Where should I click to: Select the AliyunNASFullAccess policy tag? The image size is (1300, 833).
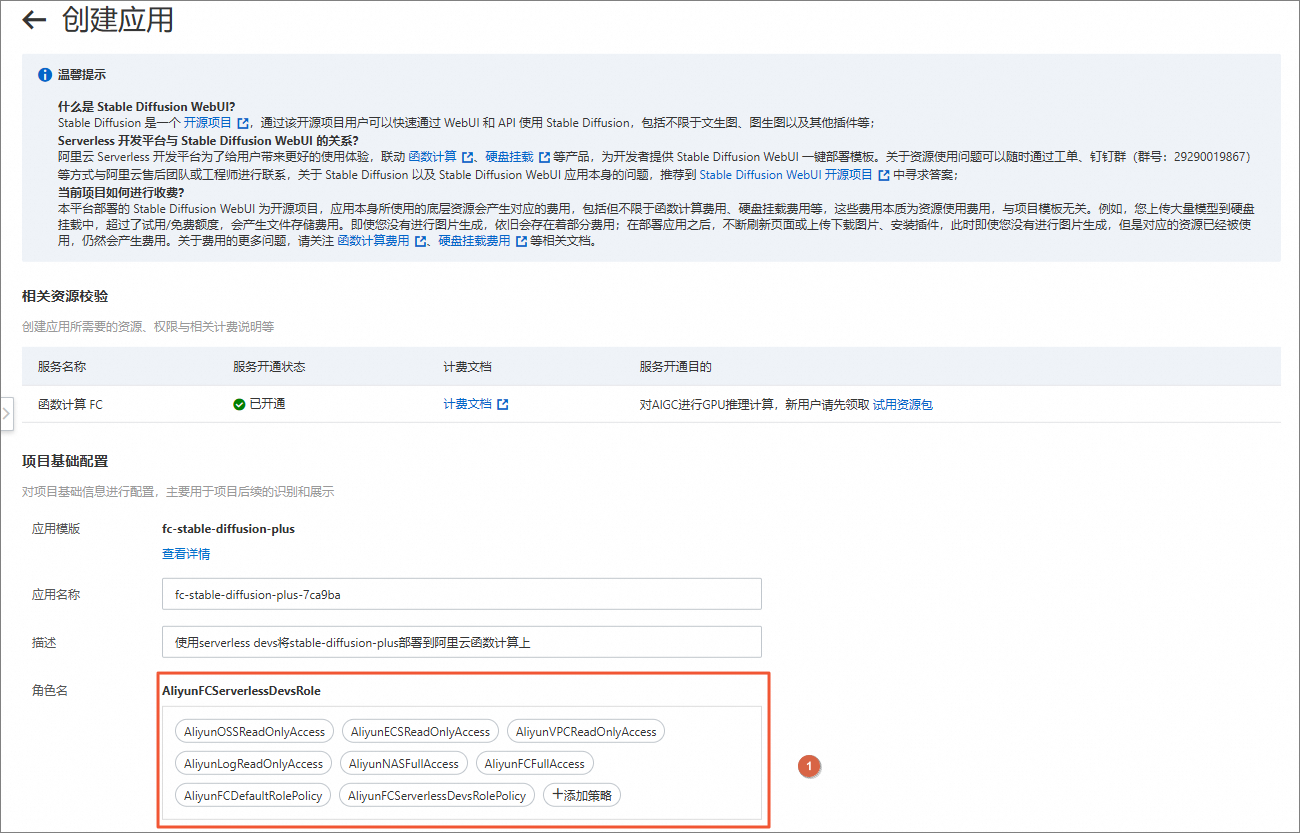tap(404, 763)
